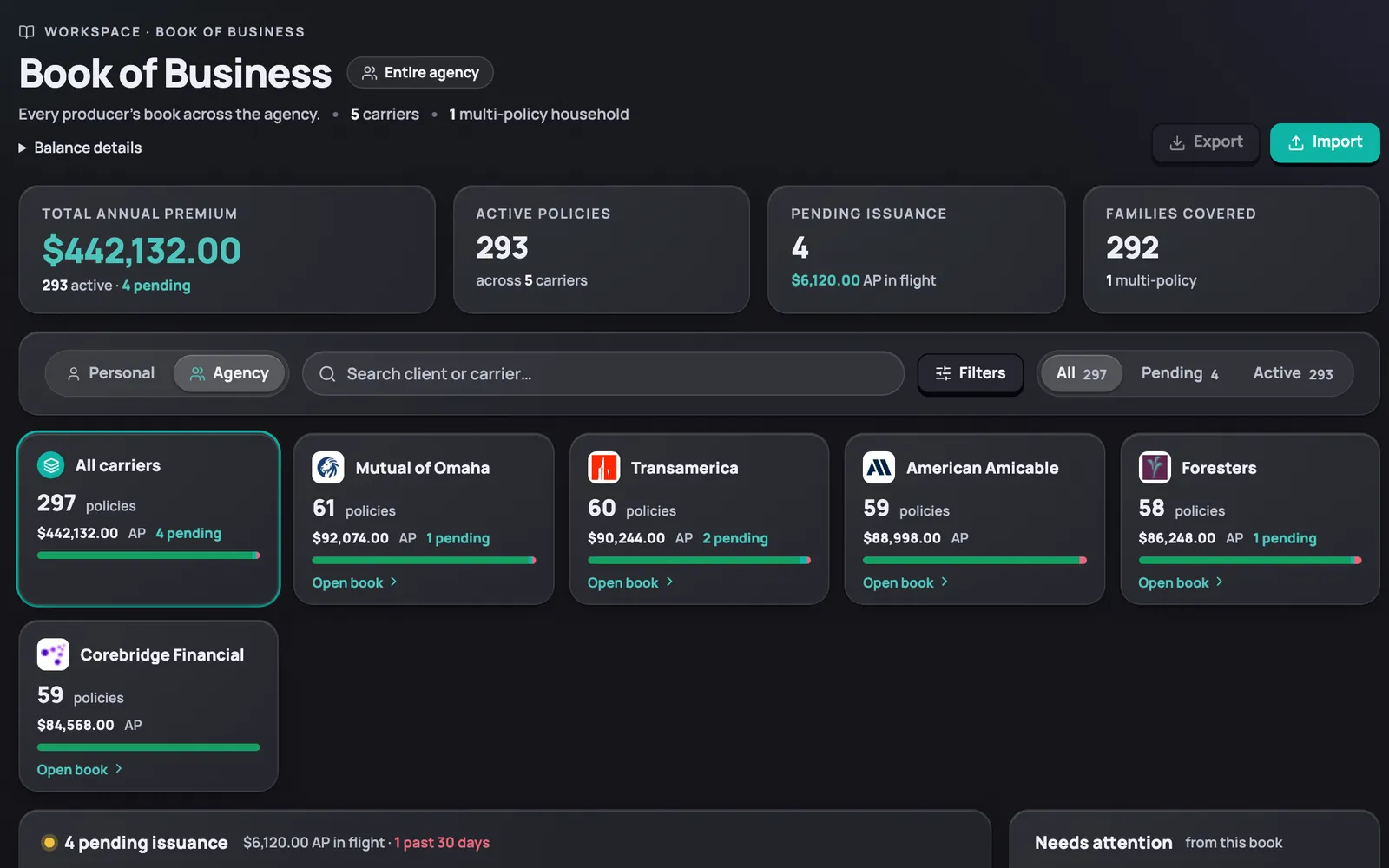Open book for Foresters

[1181, 582]
